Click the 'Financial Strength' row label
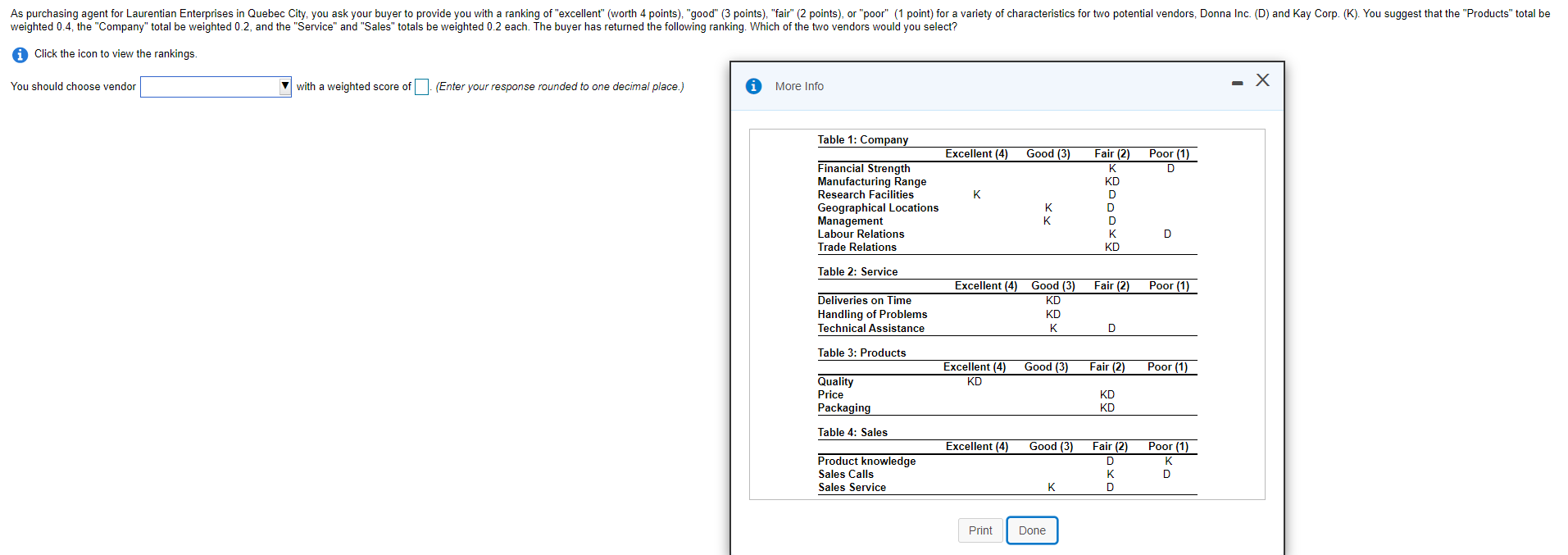The width and height of the screenshot is (1568, 555). 864,169
